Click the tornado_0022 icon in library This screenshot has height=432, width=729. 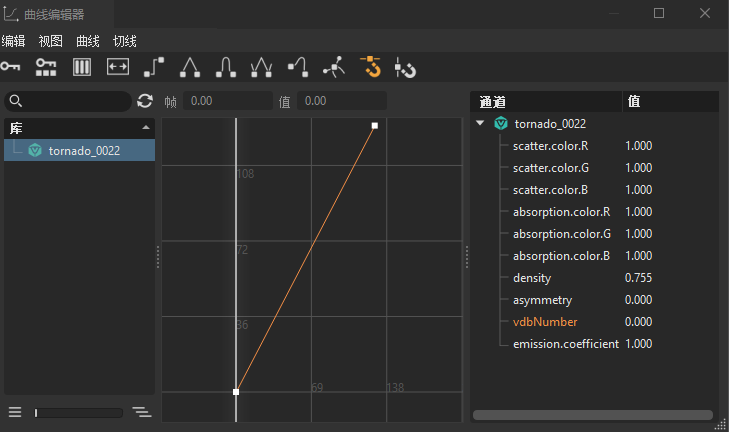click(x=35, y=150)
